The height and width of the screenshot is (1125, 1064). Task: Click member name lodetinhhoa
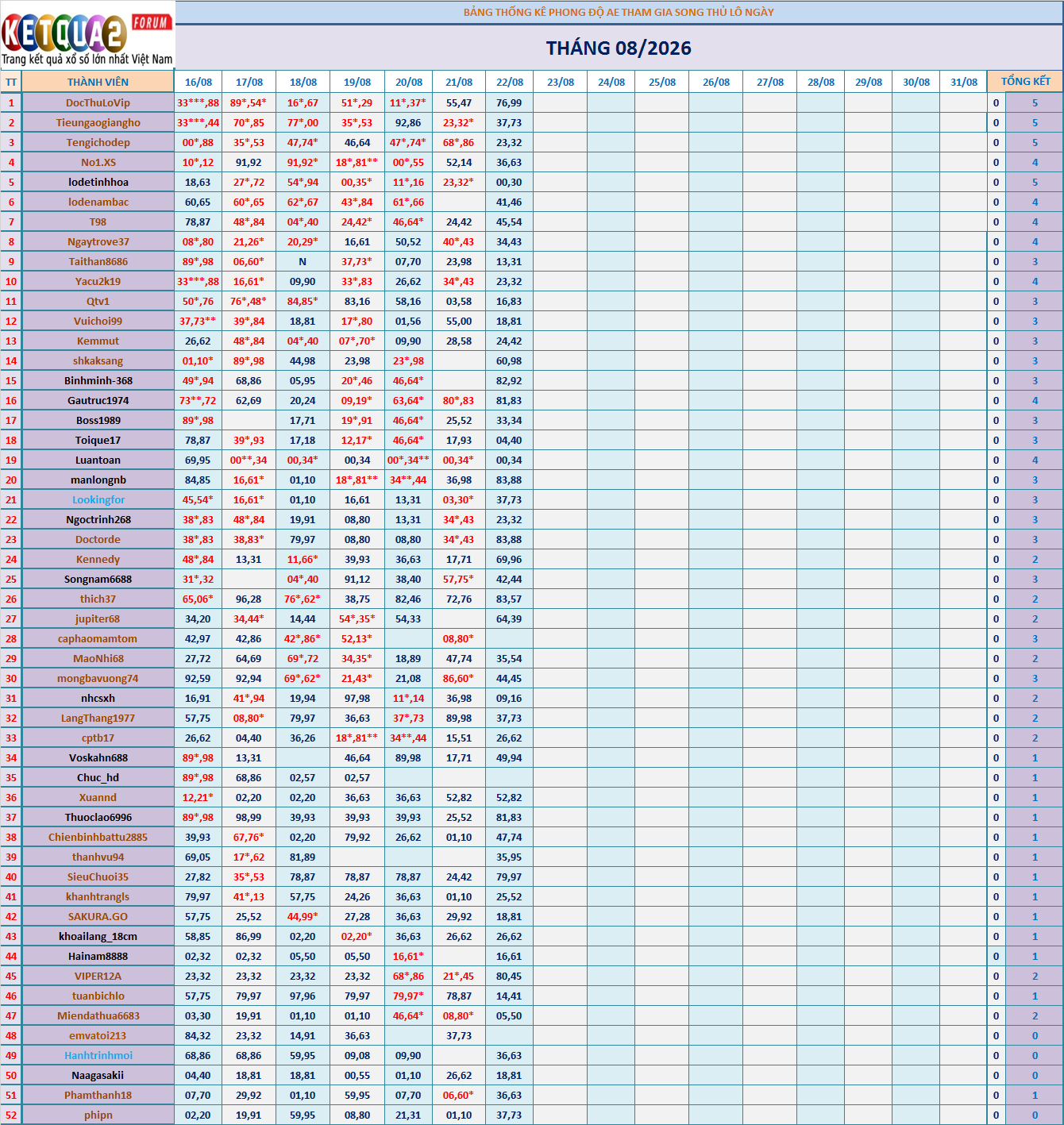[98, 182]
